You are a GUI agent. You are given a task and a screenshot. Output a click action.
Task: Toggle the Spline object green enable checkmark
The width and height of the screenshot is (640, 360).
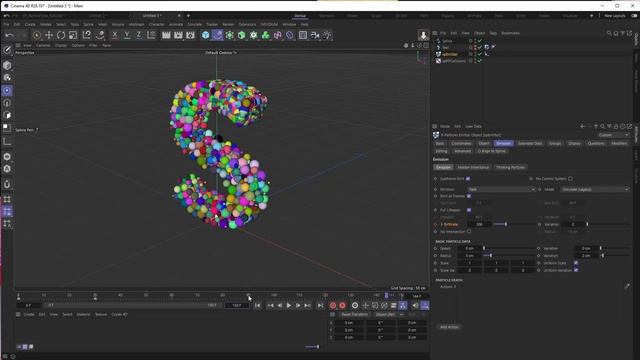(480, 41)
